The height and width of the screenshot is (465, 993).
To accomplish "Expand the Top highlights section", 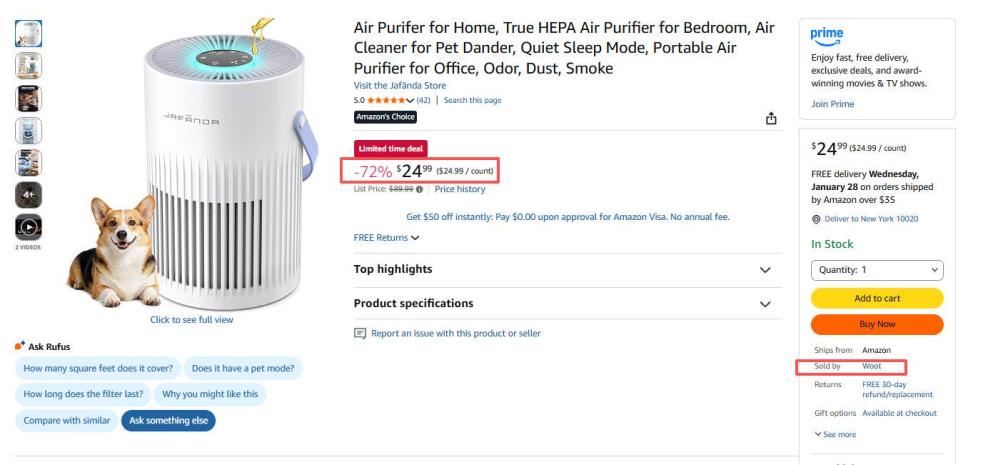I will (x=765, y=270).
